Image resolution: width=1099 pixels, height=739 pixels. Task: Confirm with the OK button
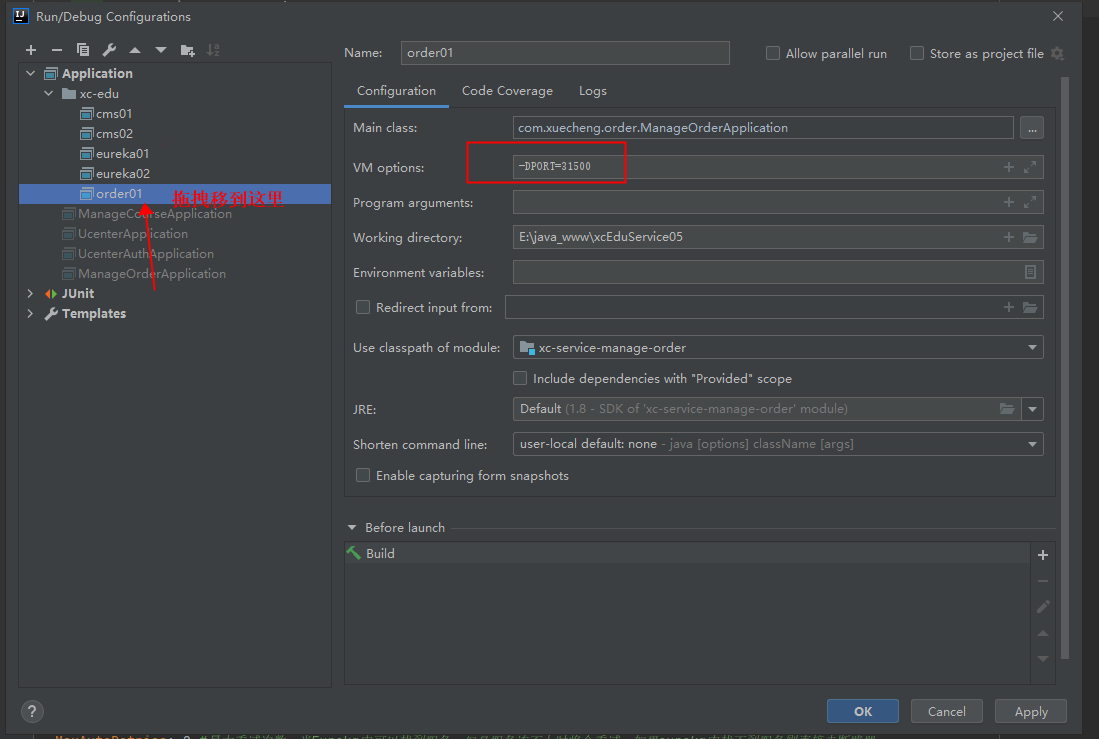tap(863, 711)
